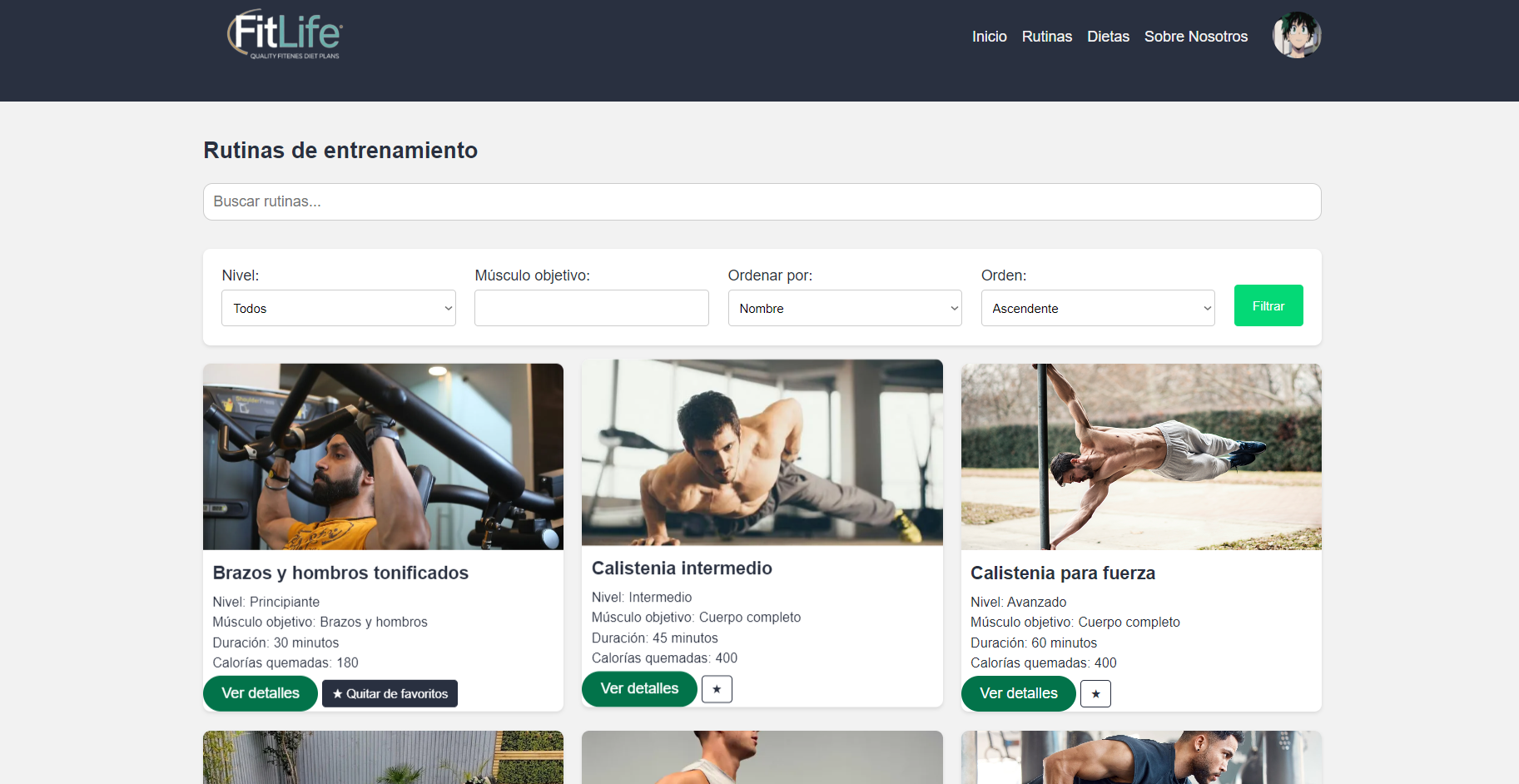The width and height of the screenshot is (1519, 784).
Task: Open Sobre Nosotros page
Action: pos(1196,37)
